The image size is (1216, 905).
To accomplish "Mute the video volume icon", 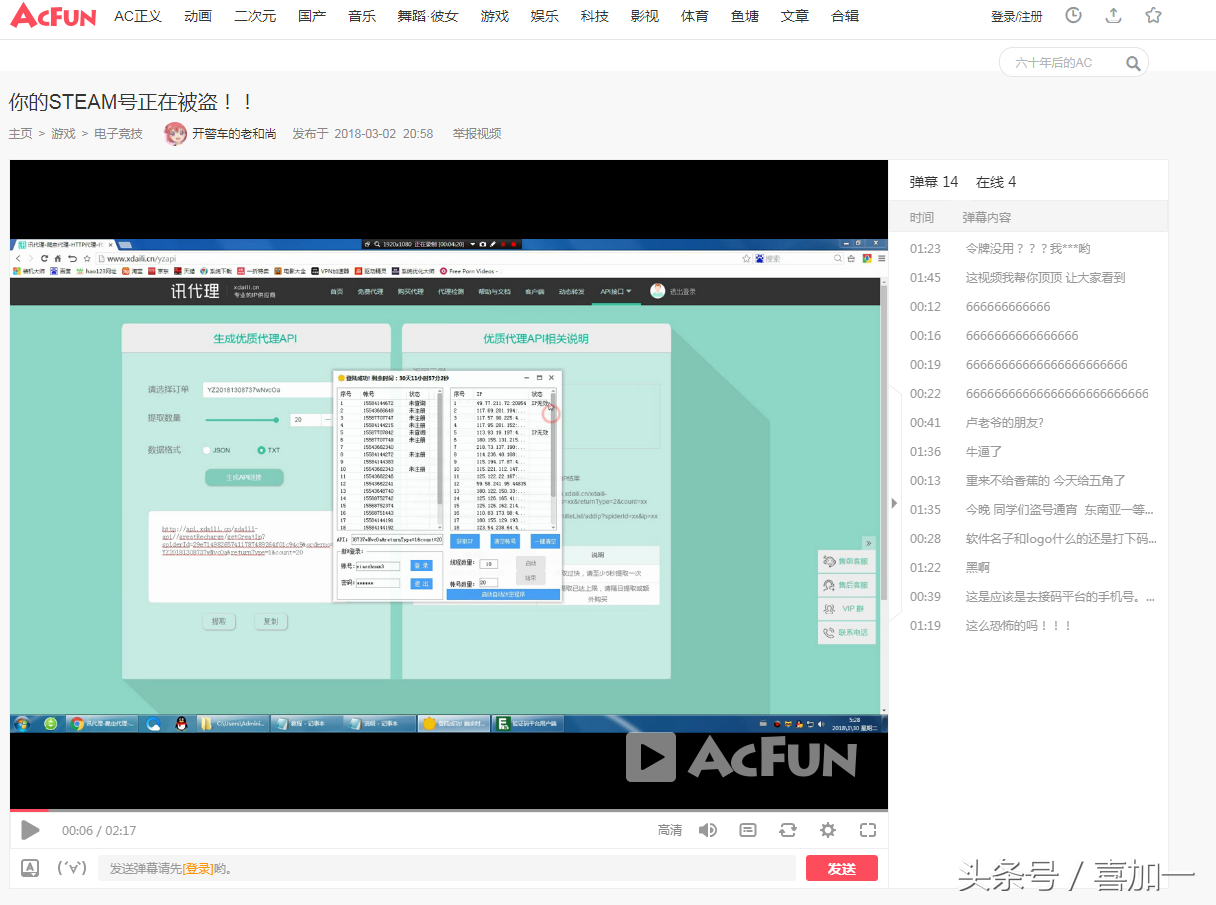I will click(x=708, y=830).
